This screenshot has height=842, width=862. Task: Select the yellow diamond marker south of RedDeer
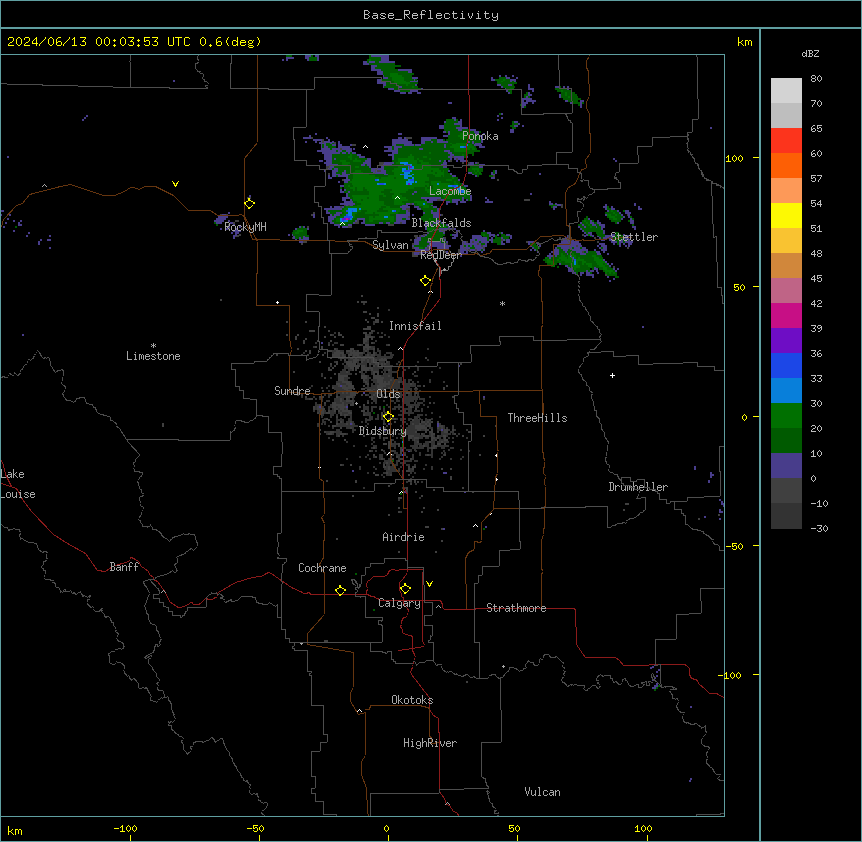coord(426,281)
